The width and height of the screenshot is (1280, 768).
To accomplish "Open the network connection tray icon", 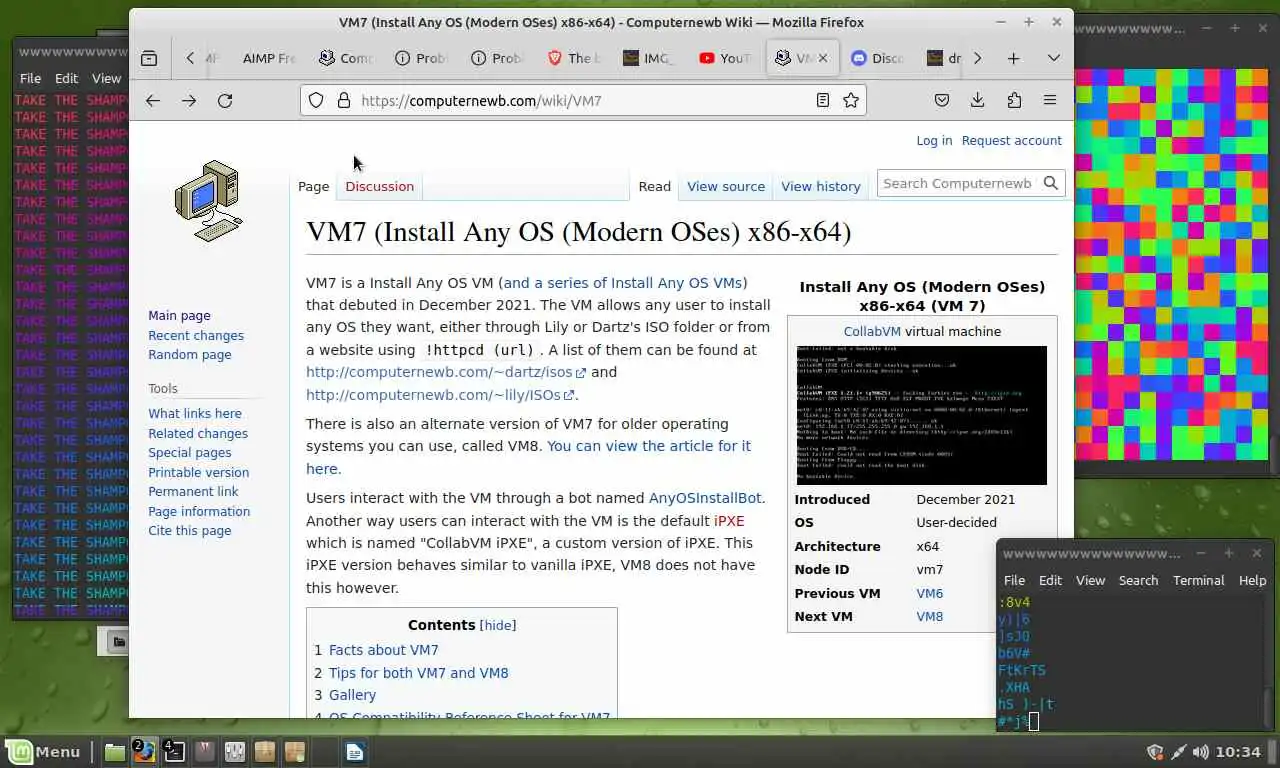I will click(x=1179, y=752).
